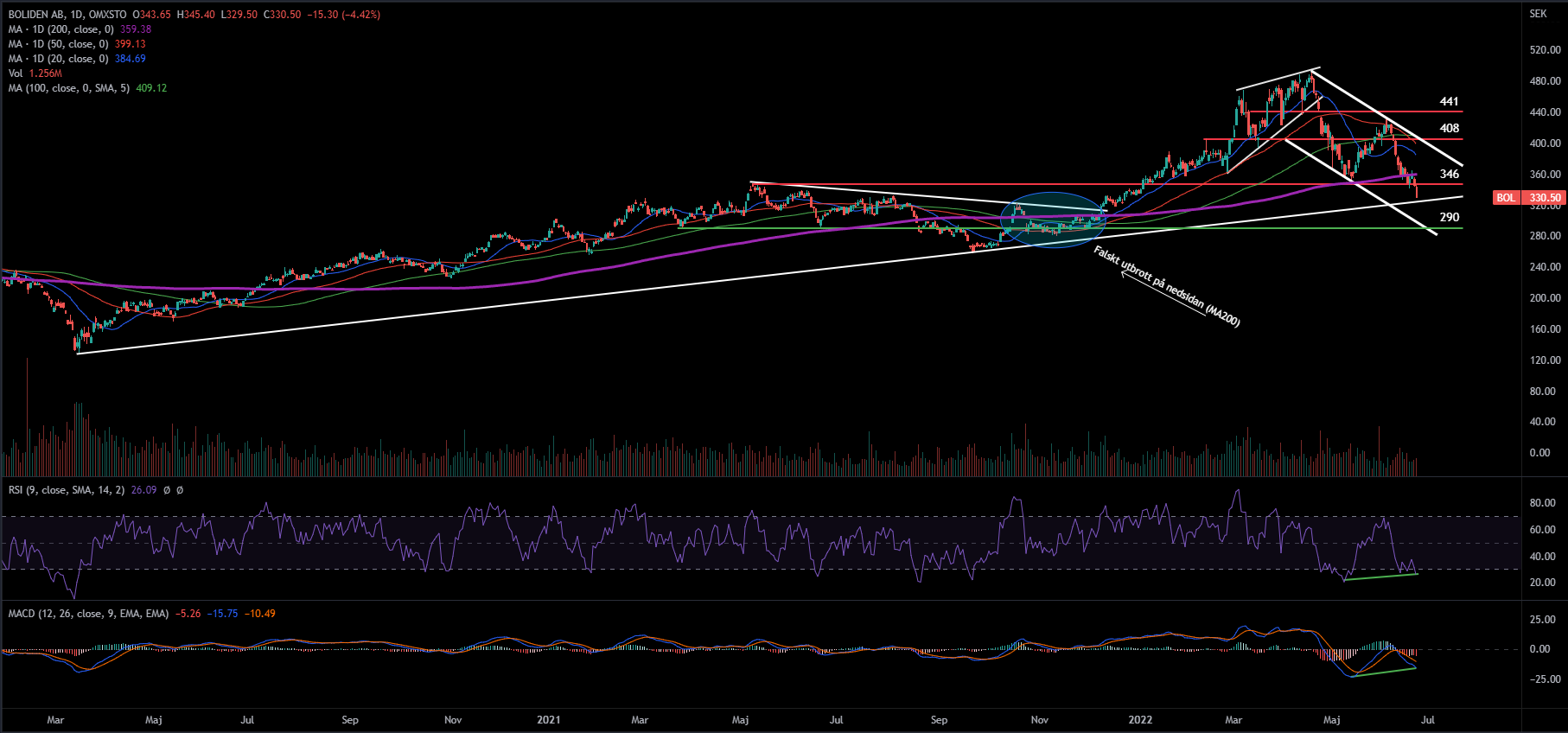Select the 408 level text label

pos(1449,128)
